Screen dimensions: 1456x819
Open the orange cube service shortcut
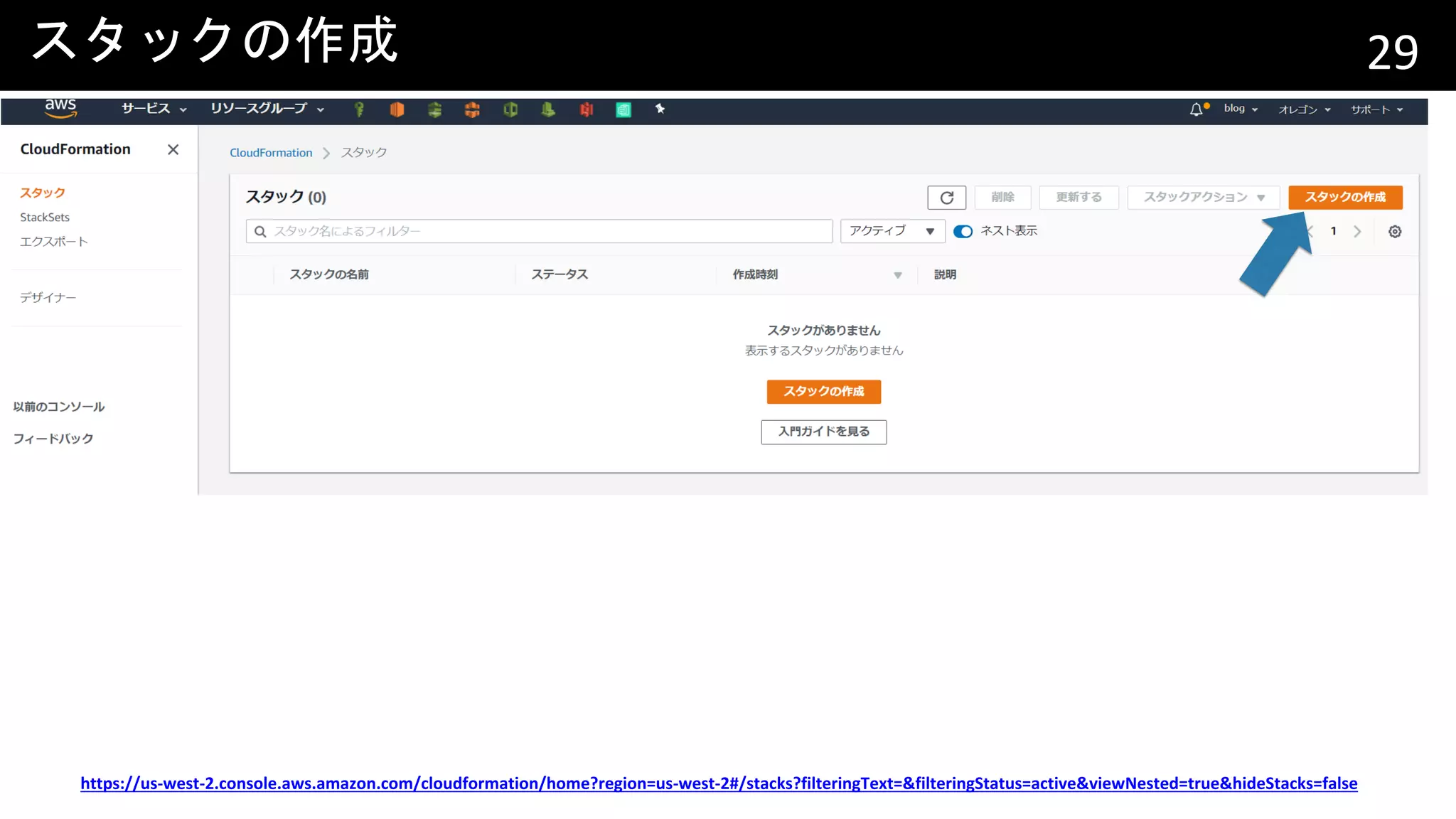point(397,109)
